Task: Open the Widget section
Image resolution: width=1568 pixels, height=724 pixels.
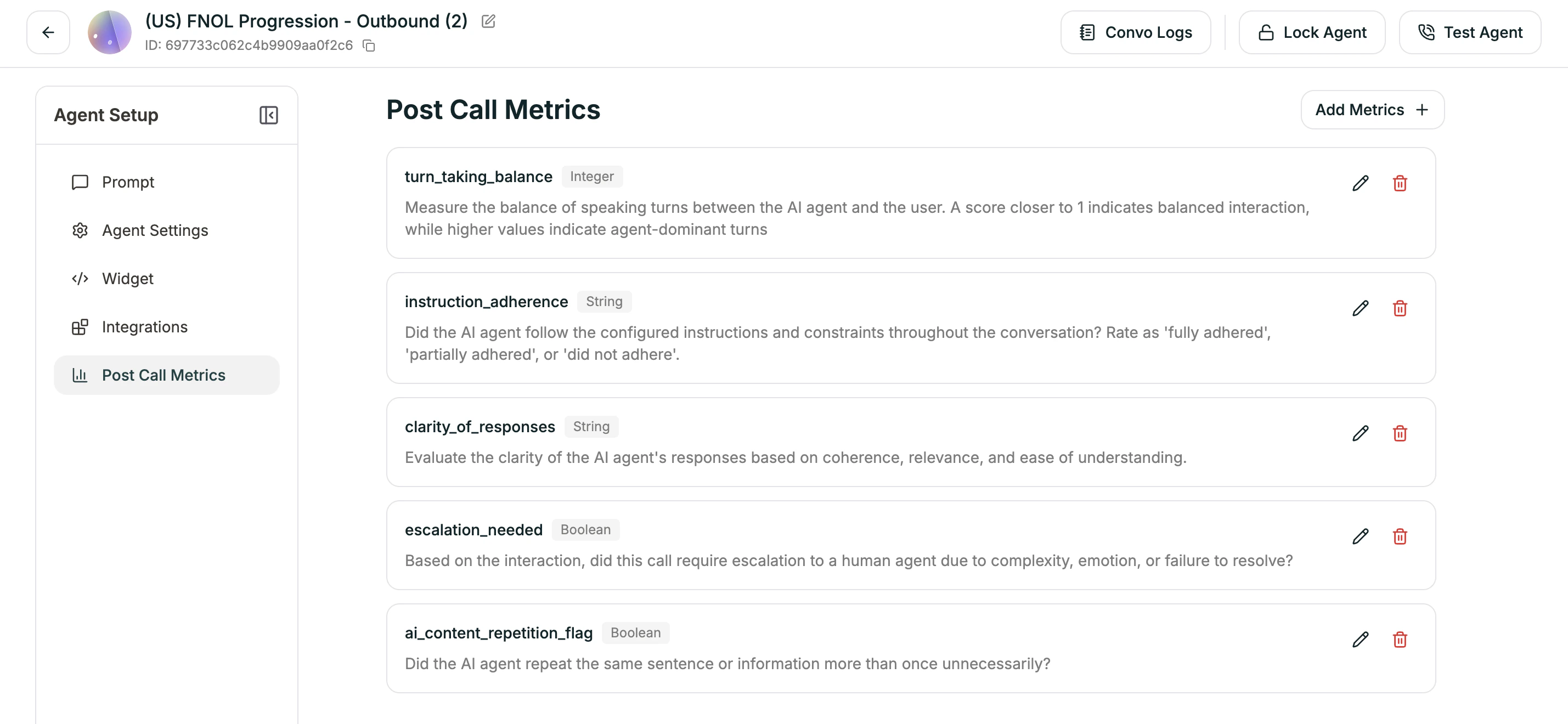Action: 128,279
